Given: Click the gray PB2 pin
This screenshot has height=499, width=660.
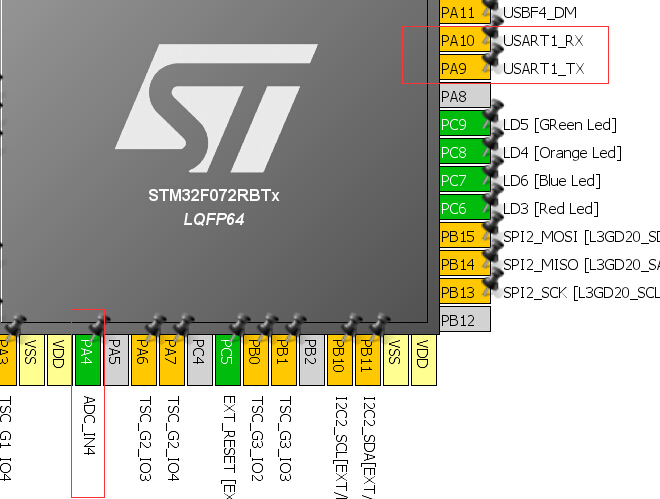Looking at the screenshot, I should click(311, 360).
